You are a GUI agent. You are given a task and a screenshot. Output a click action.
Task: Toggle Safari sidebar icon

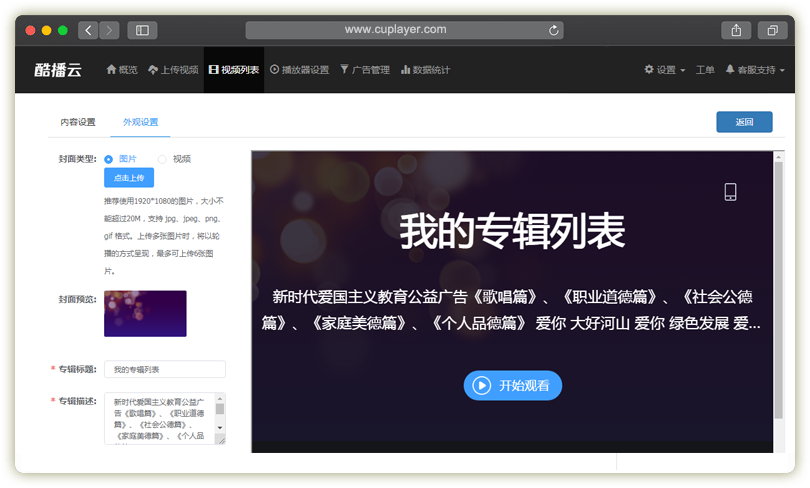142,30
